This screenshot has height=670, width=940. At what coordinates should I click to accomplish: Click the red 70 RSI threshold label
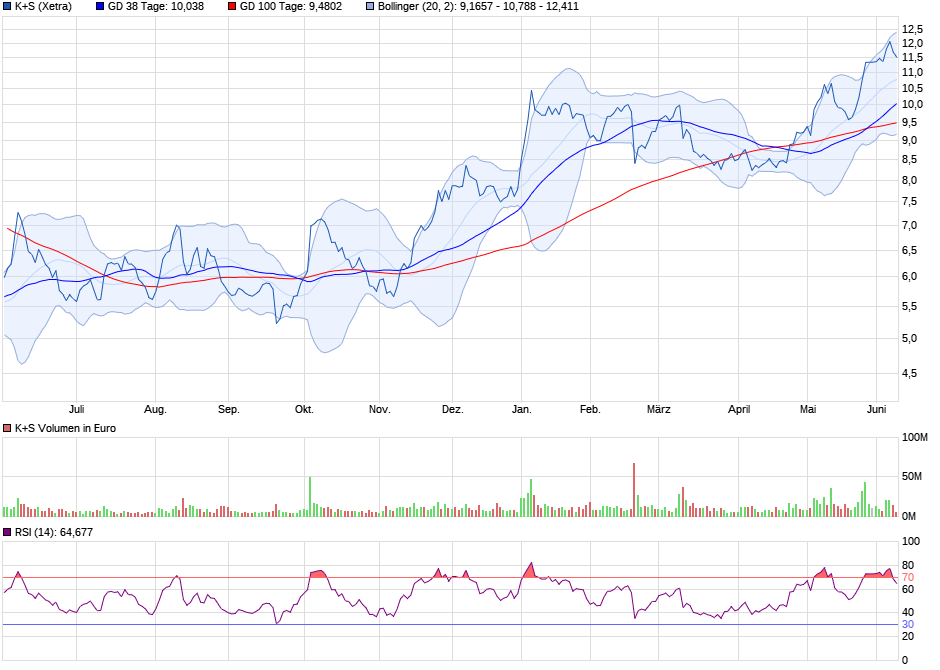(908, 578)
